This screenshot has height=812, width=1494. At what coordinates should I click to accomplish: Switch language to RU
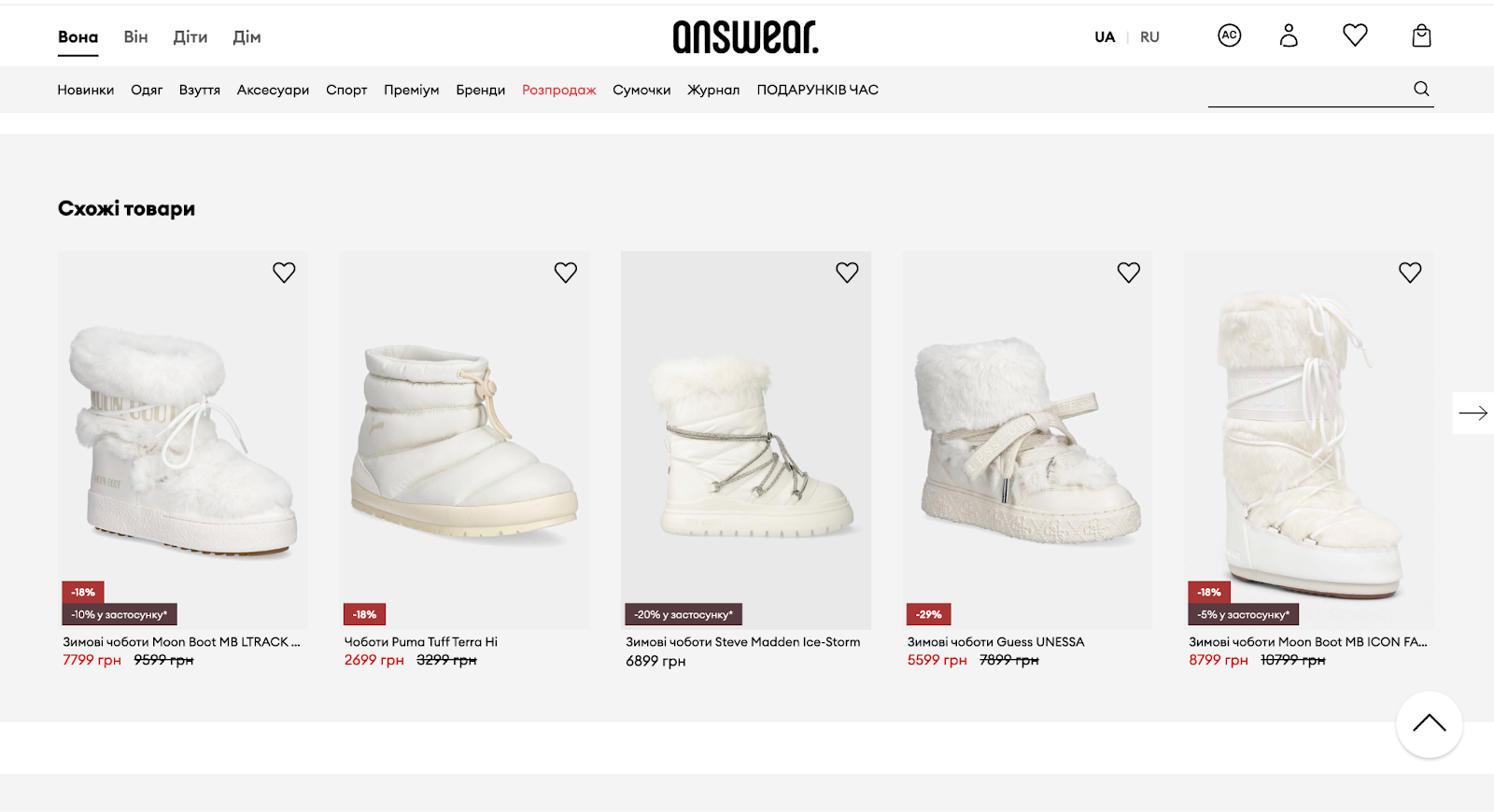(x=1149, y=37)
